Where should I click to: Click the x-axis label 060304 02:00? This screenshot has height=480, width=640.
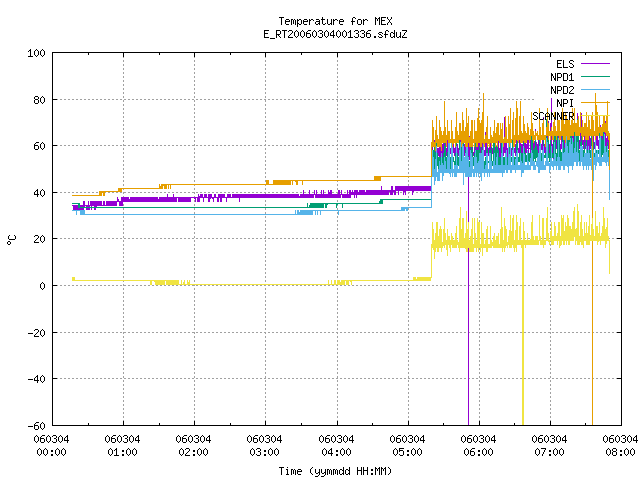[193, 446]
